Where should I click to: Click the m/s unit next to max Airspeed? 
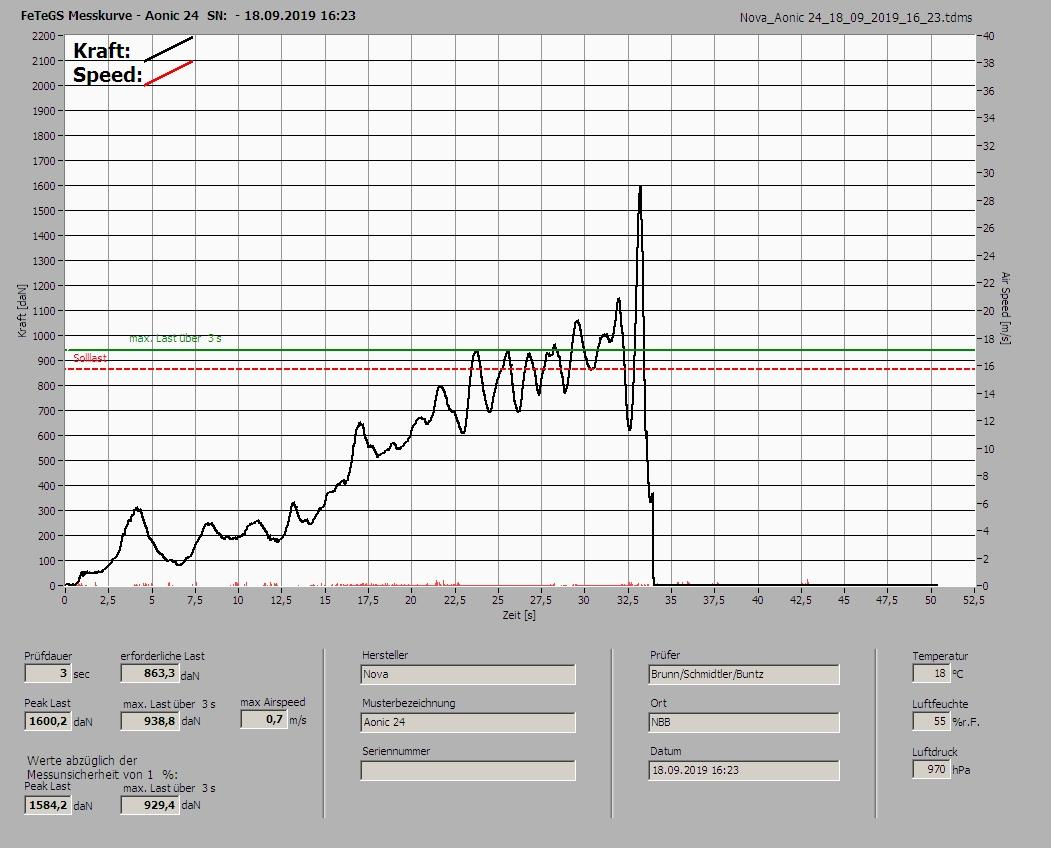pos(298,720)
